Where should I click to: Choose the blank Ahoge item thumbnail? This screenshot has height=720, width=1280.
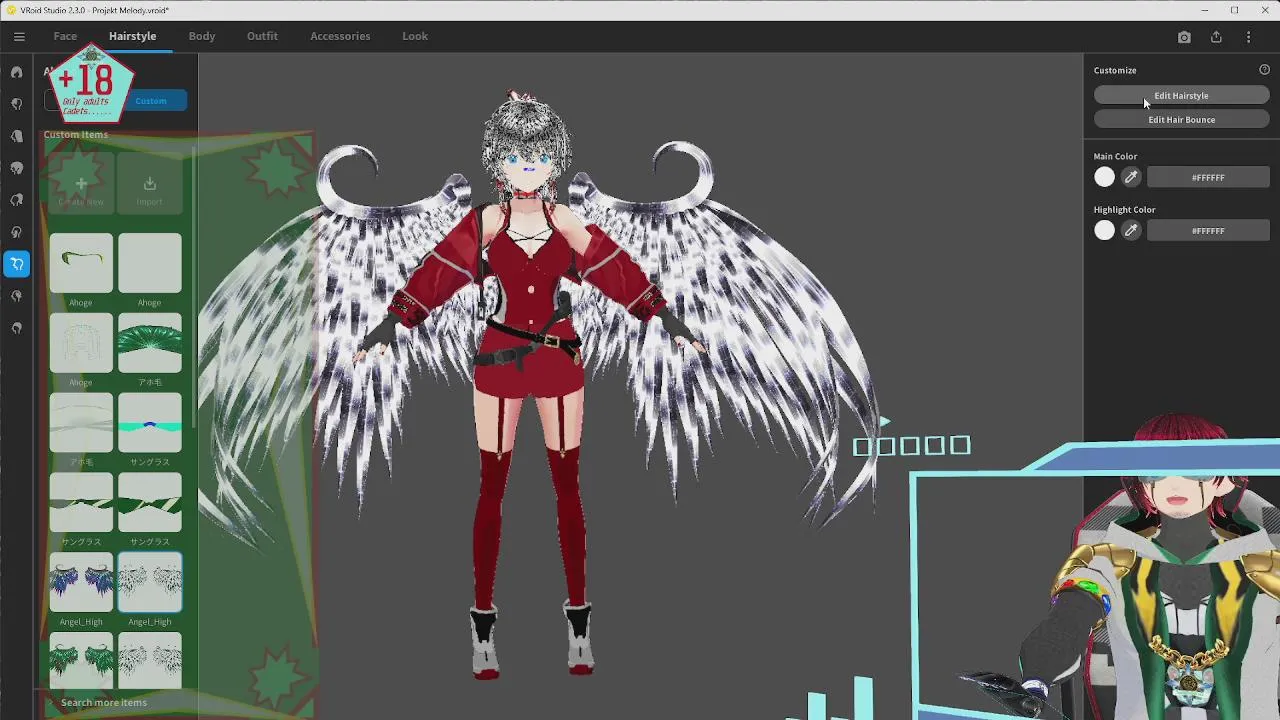coord(149,262)
